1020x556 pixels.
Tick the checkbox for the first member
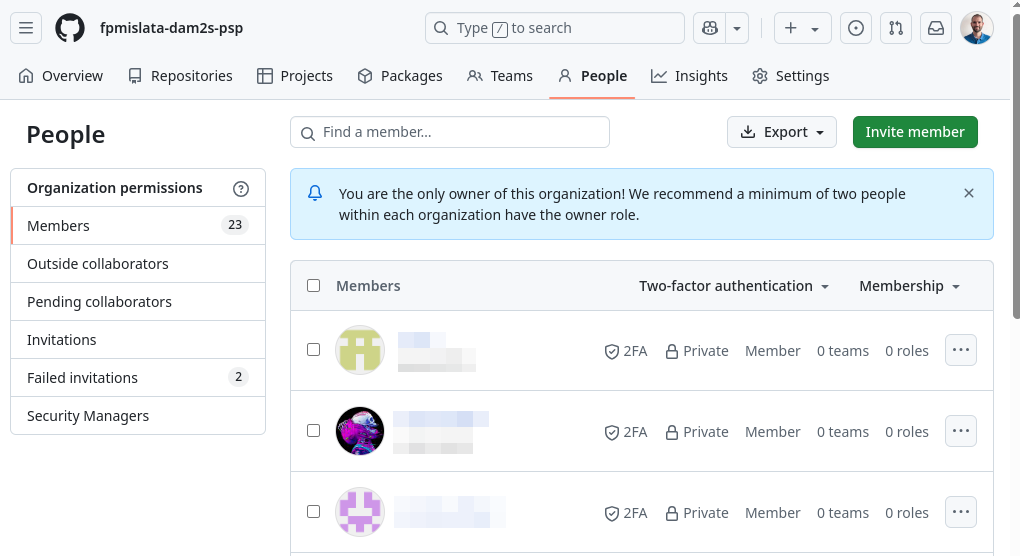tap(314, 350)
